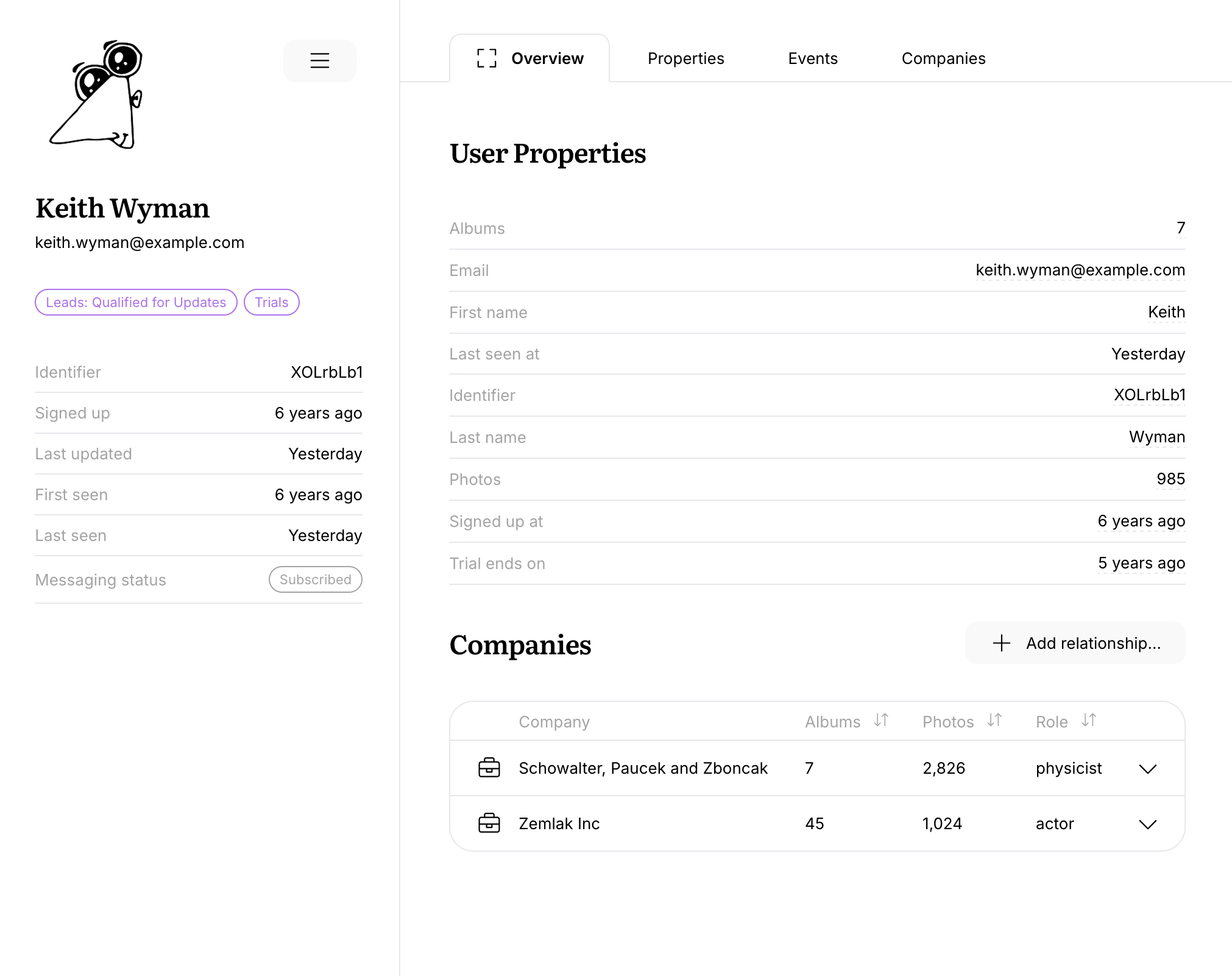Click the briefcase icon beside Zemlak Inc

[x=489, y=823]
